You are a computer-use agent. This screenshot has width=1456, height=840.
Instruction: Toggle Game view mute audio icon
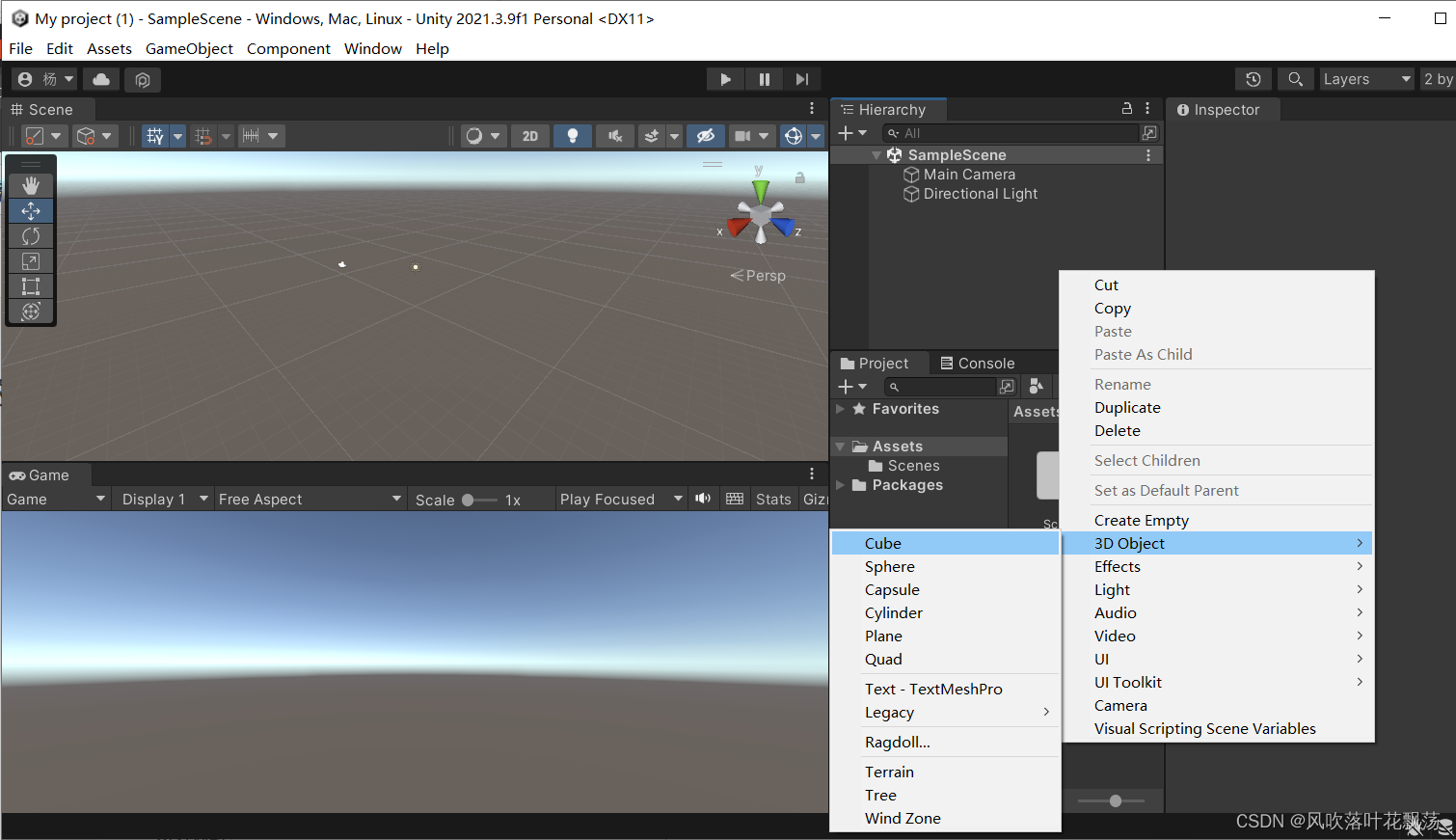[703, 499]
